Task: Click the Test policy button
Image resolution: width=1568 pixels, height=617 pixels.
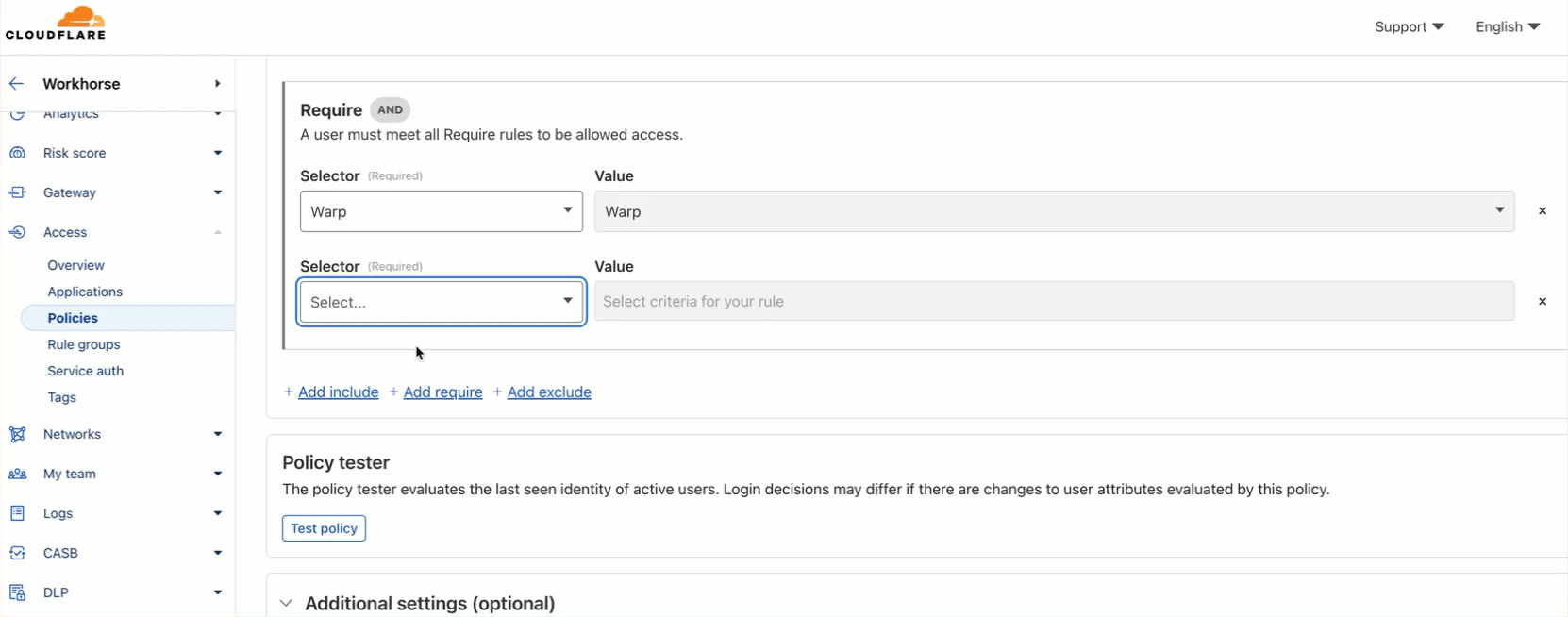Action: click(x=324, y=528)
